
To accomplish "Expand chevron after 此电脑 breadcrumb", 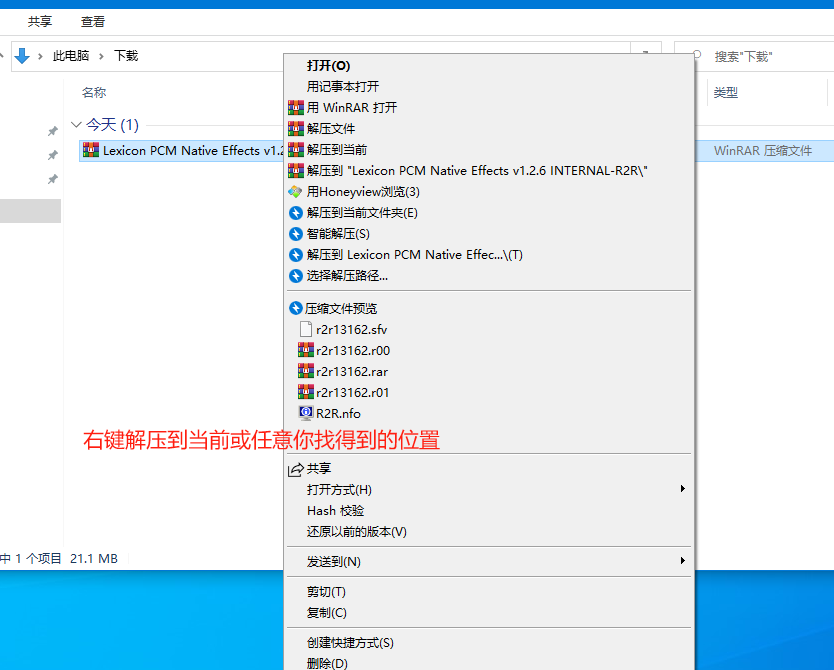I will (x=101, y=56).
